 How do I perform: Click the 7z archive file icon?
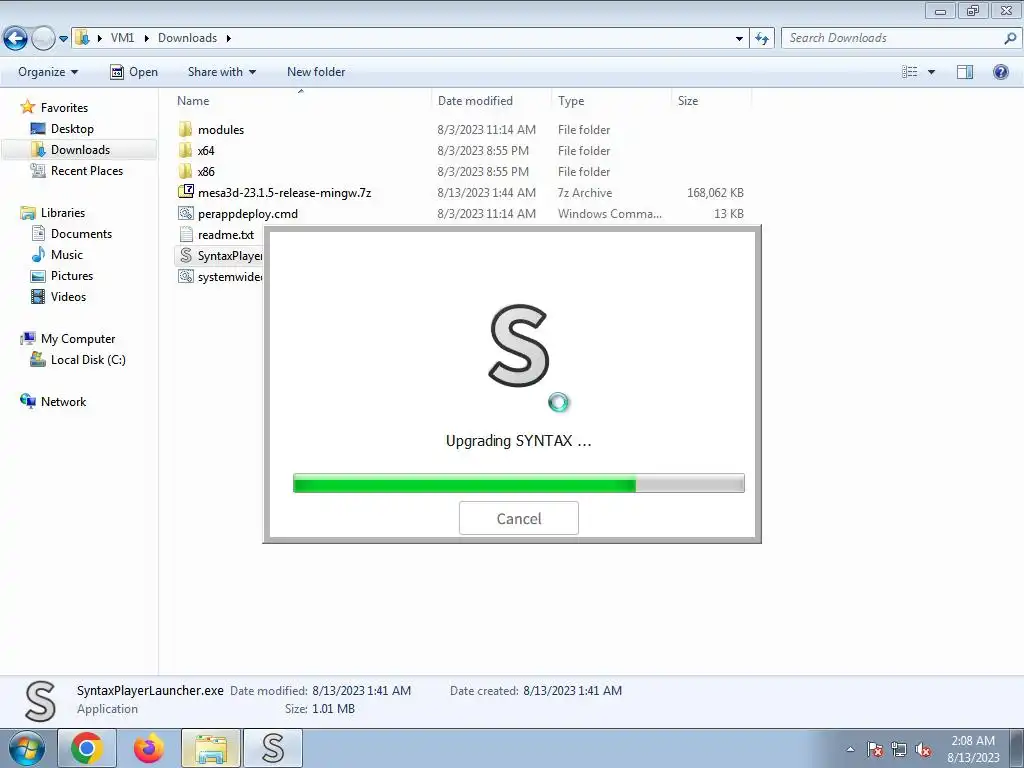click(185, 192)
